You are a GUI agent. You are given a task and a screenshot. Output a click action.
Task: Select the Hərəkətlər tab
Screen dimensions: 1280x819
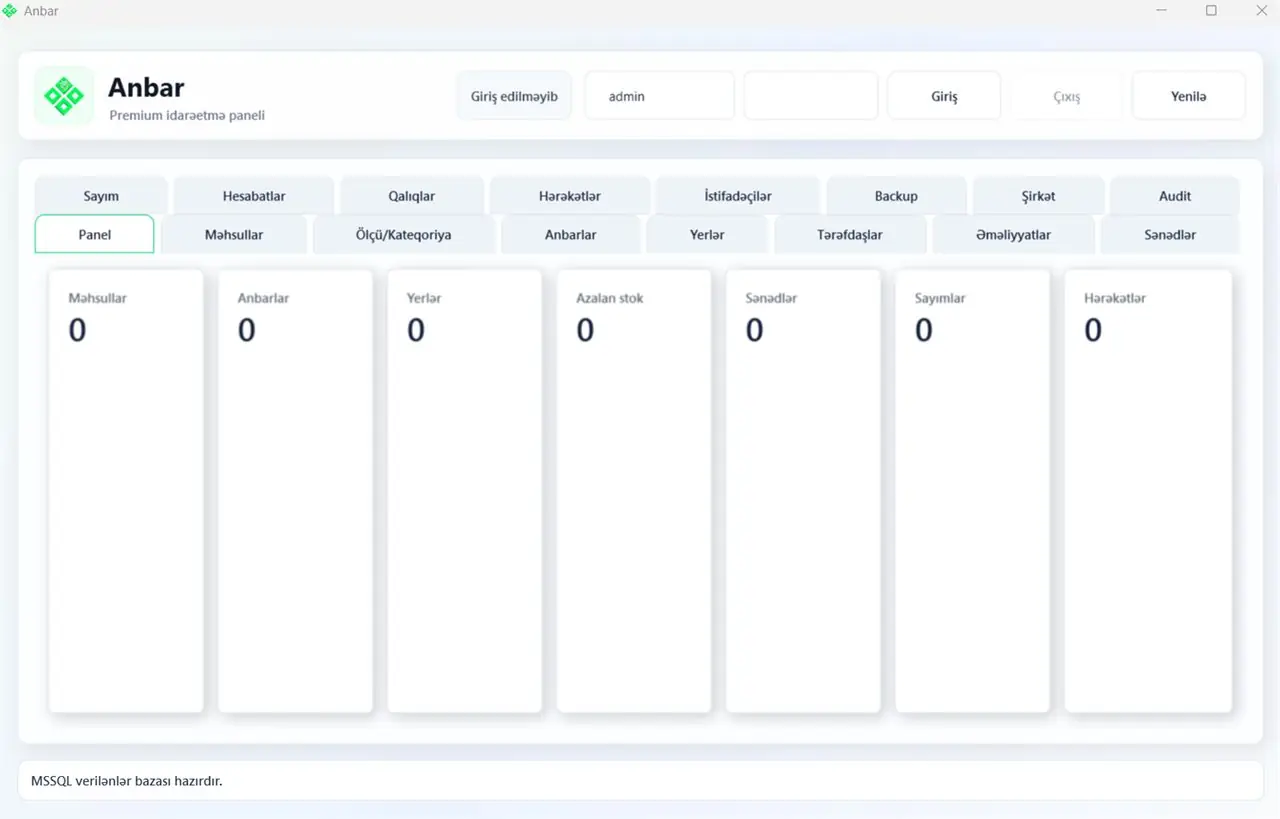pos(570,196)
